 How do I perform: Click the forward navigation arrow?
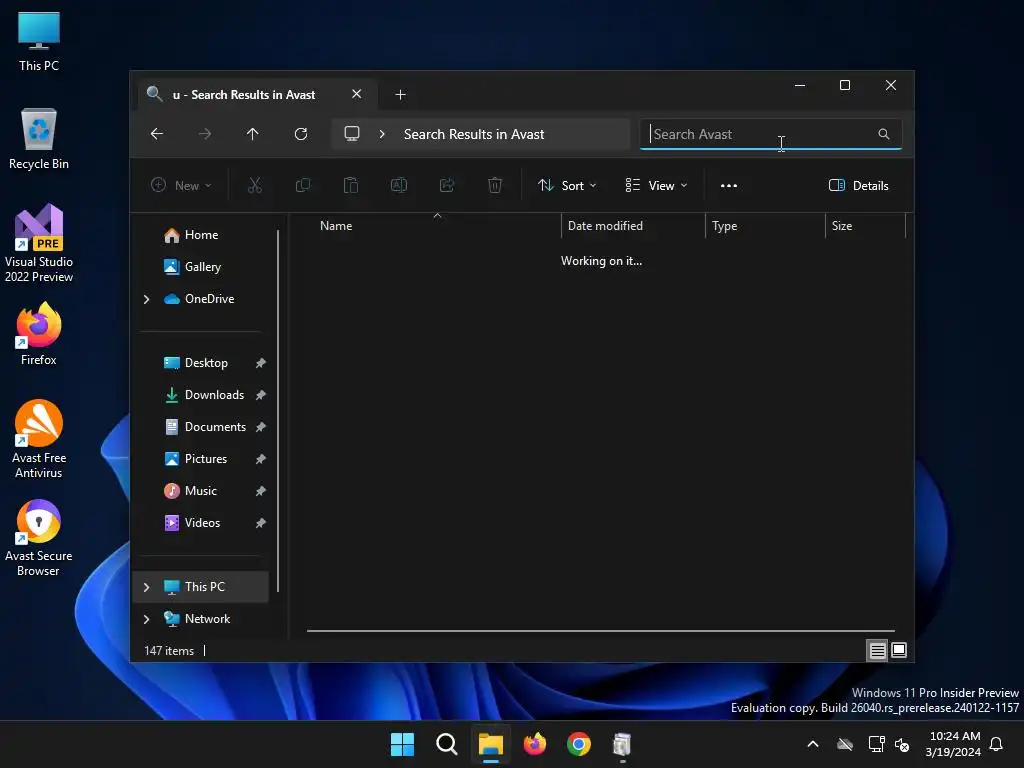[x=205, y=134]
